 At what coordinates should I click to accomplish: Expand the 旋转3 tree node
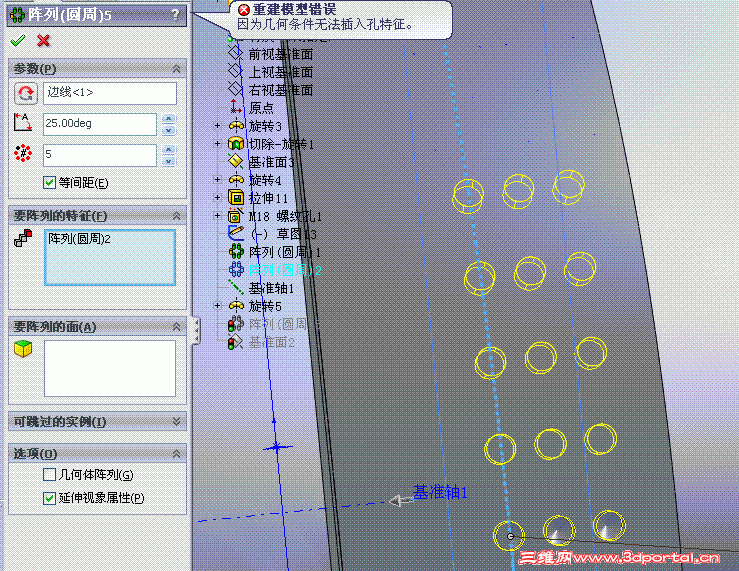click(x=217, y=126)
